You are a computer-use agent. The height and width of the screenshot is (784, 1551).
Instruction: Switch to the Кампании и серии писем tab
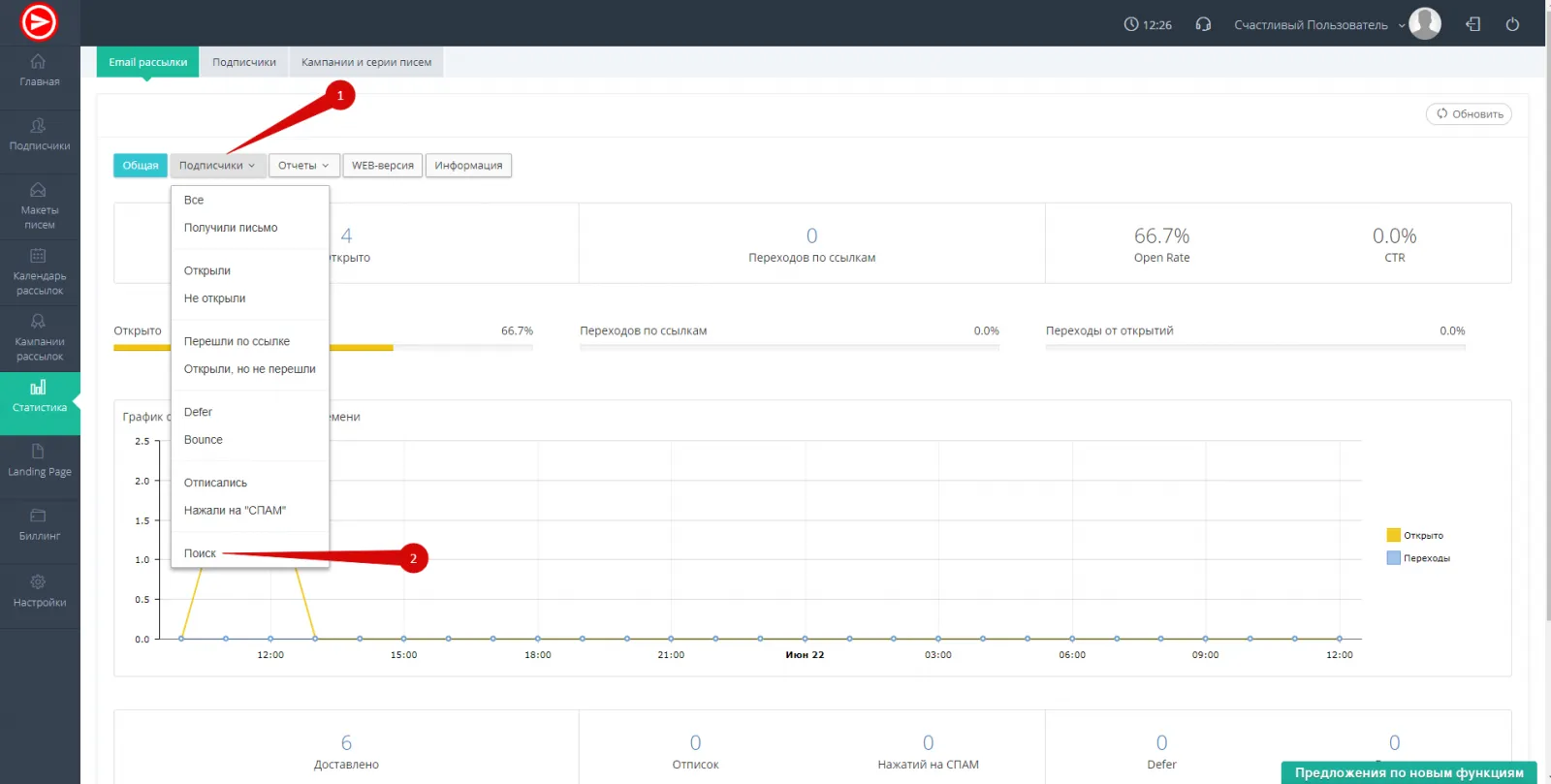pos(366,62)
